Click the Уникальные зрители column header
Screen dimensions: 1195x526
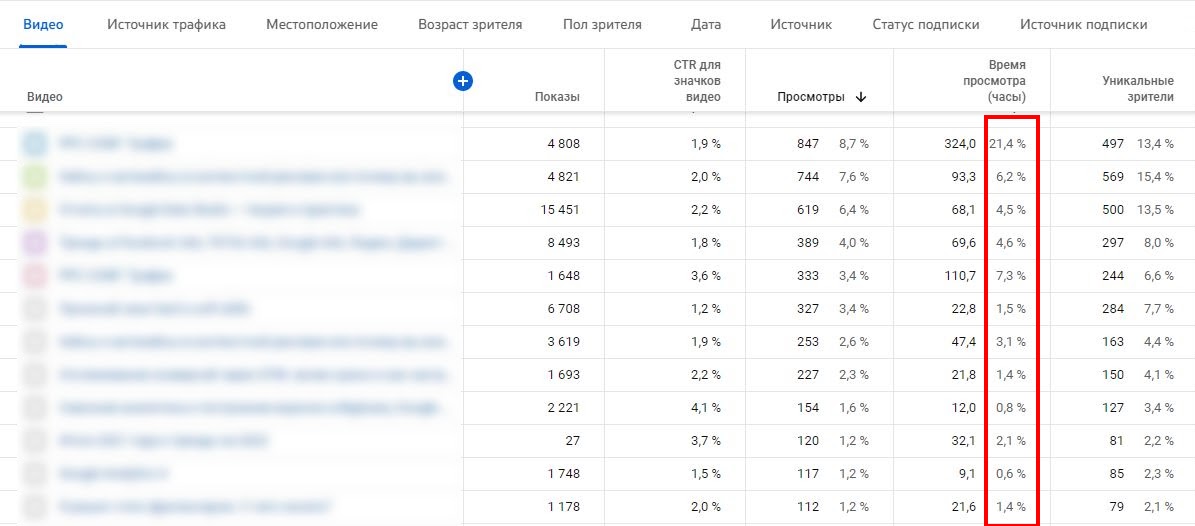tap(1137, 88)
